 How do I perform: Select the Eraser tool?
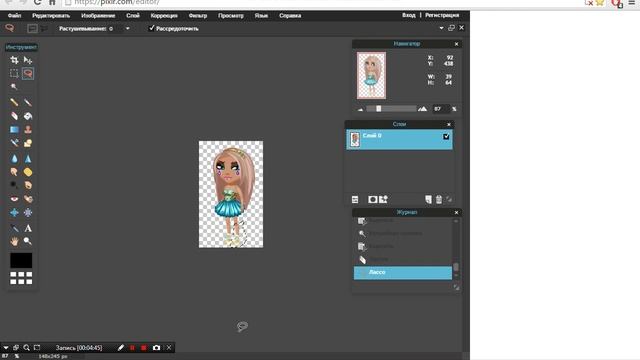coord(14,116)
